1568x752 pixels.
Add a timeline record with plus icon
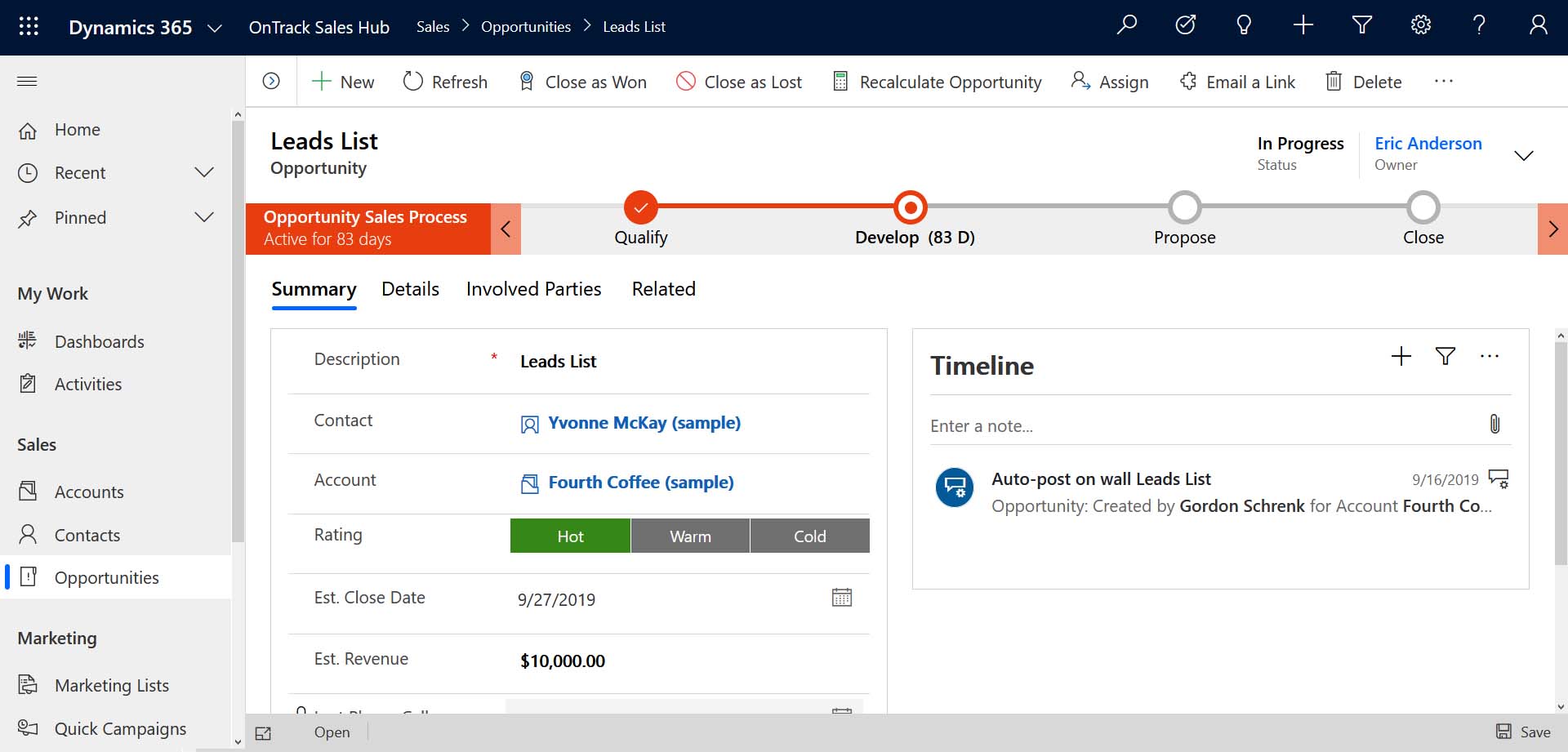1401,356
